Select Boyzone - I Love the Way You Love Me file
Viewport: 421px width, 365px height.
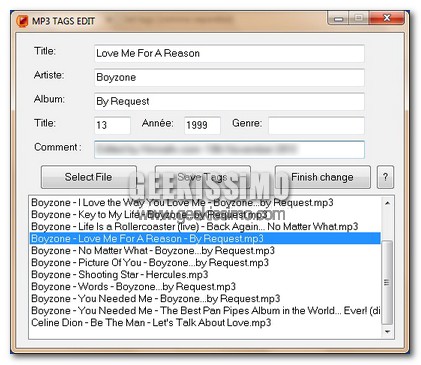[205, 203]
